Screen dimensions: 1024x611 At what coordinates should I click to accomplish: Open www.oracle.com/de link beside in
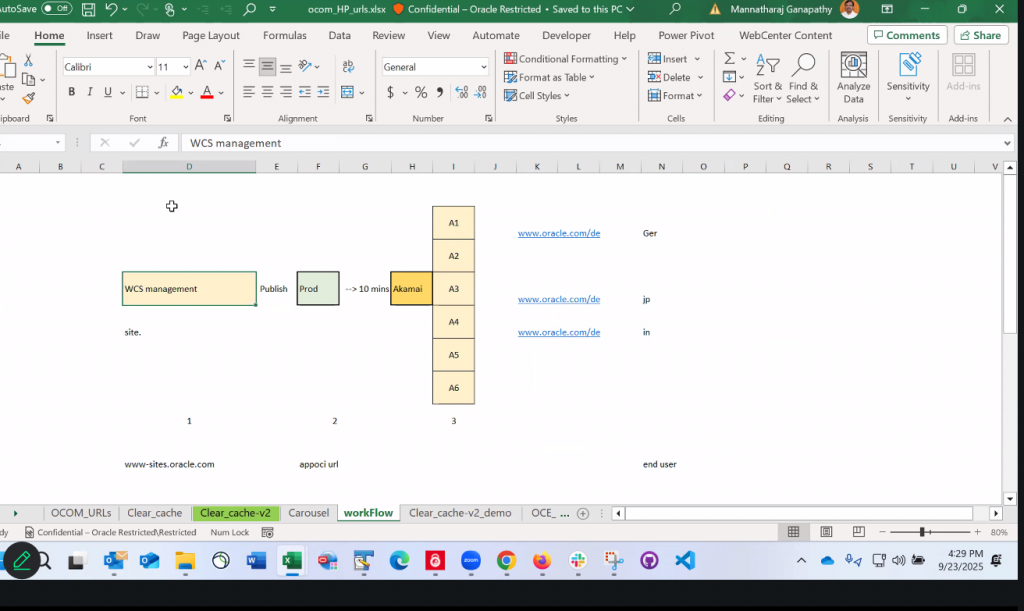coord(559,332)
